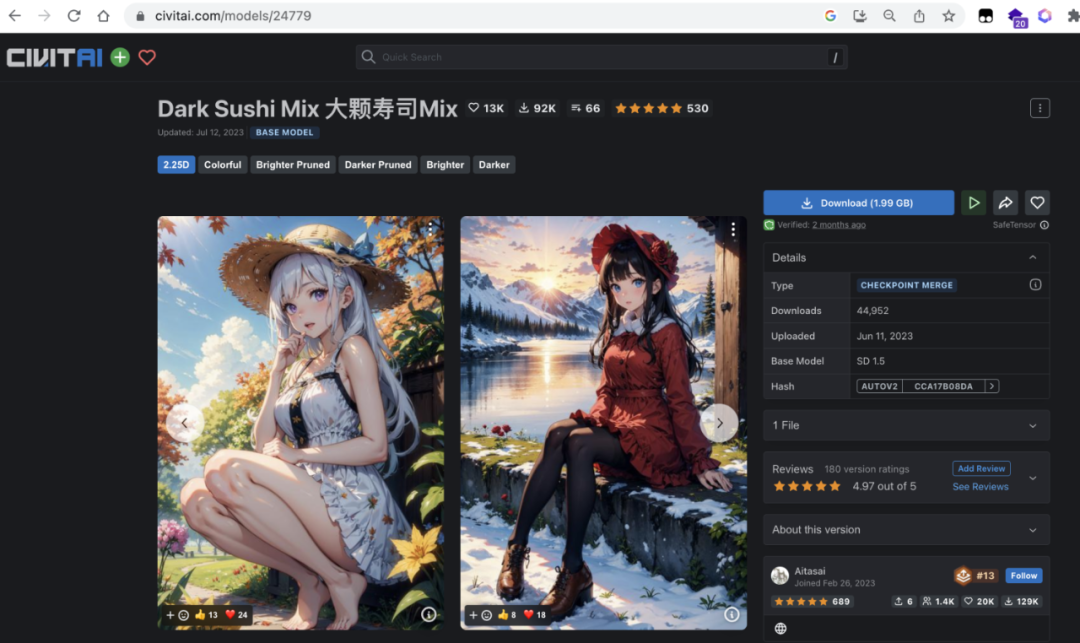The image size is (1080, 643).
Task: Click the magnifier icon in Quick Search
Action: (x=369, y=56)
